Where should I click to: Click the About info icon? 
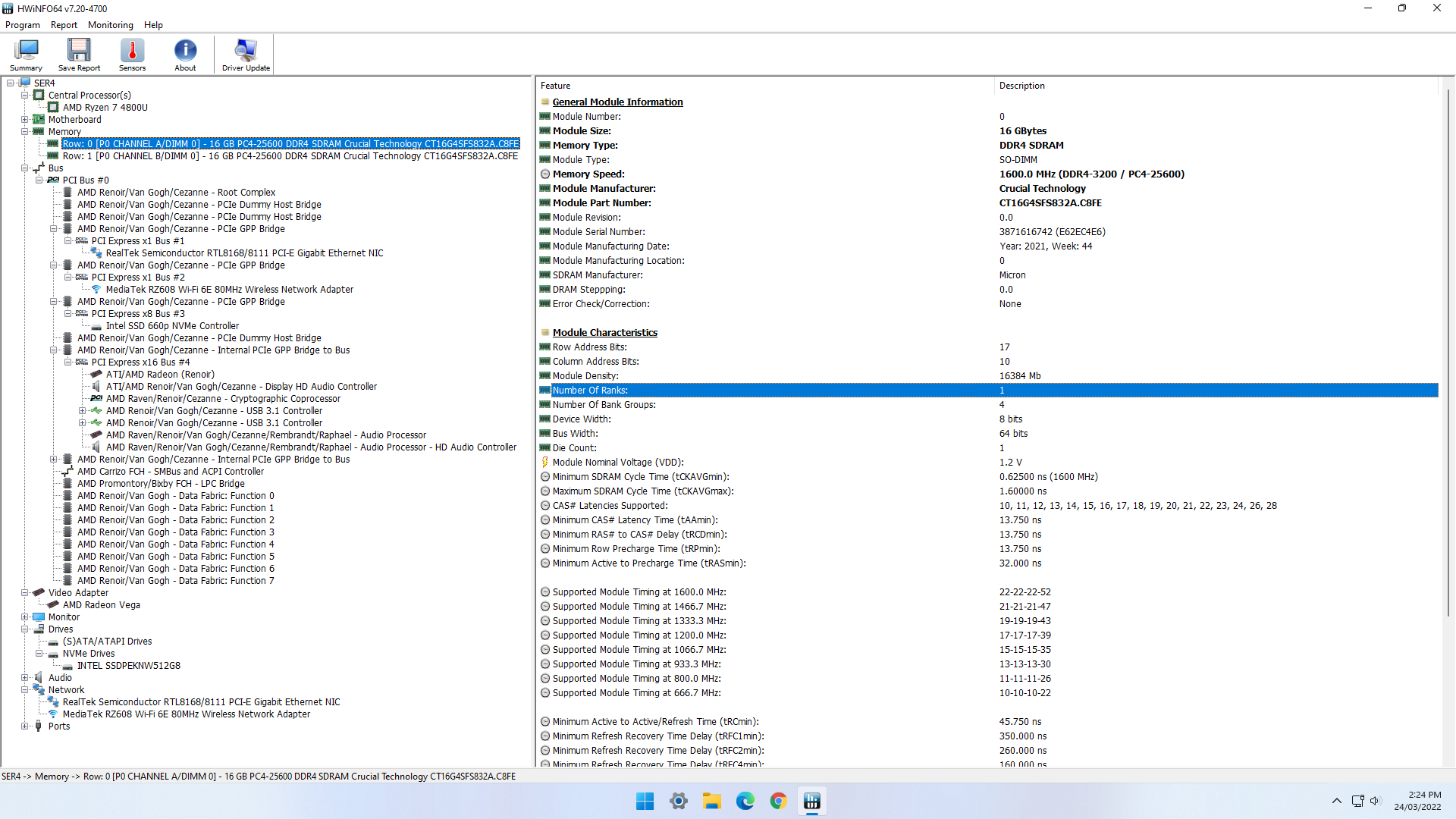pyautogui.click(x=185, y=55)
